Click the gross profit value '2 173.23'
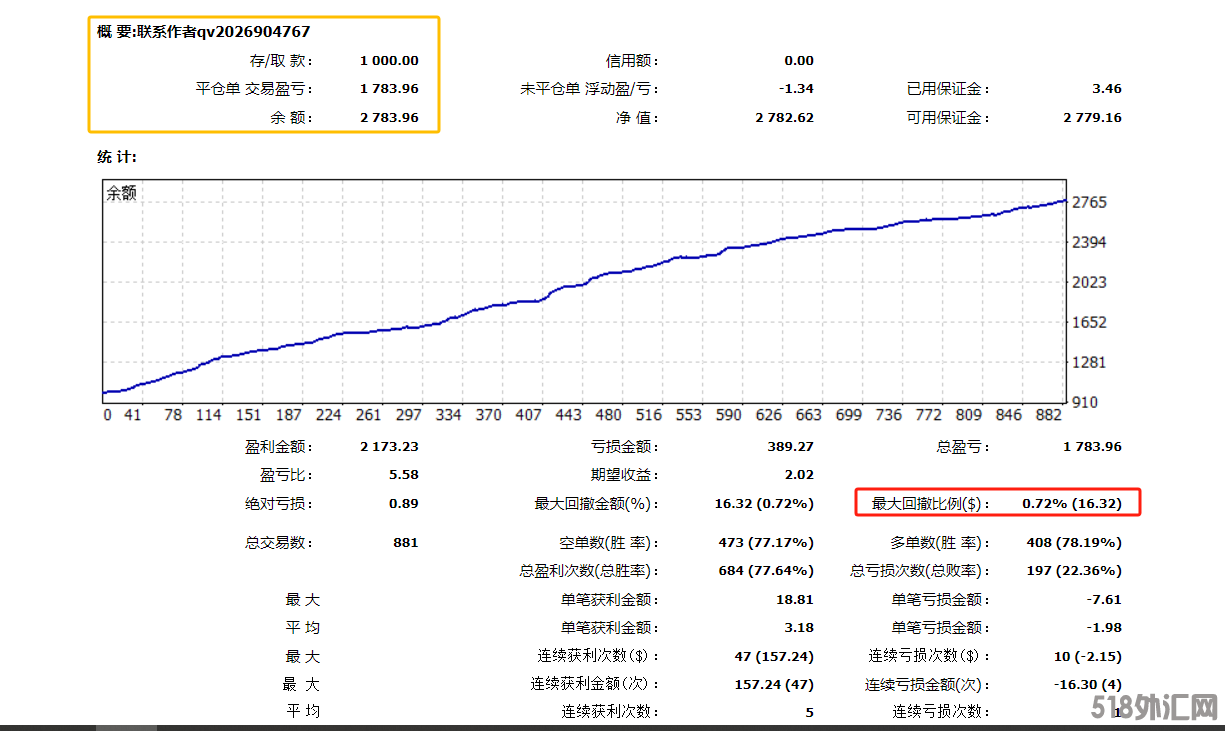The height and width of the screenshot is (731, 1225). pyautogui.click(x=389, y=447)
